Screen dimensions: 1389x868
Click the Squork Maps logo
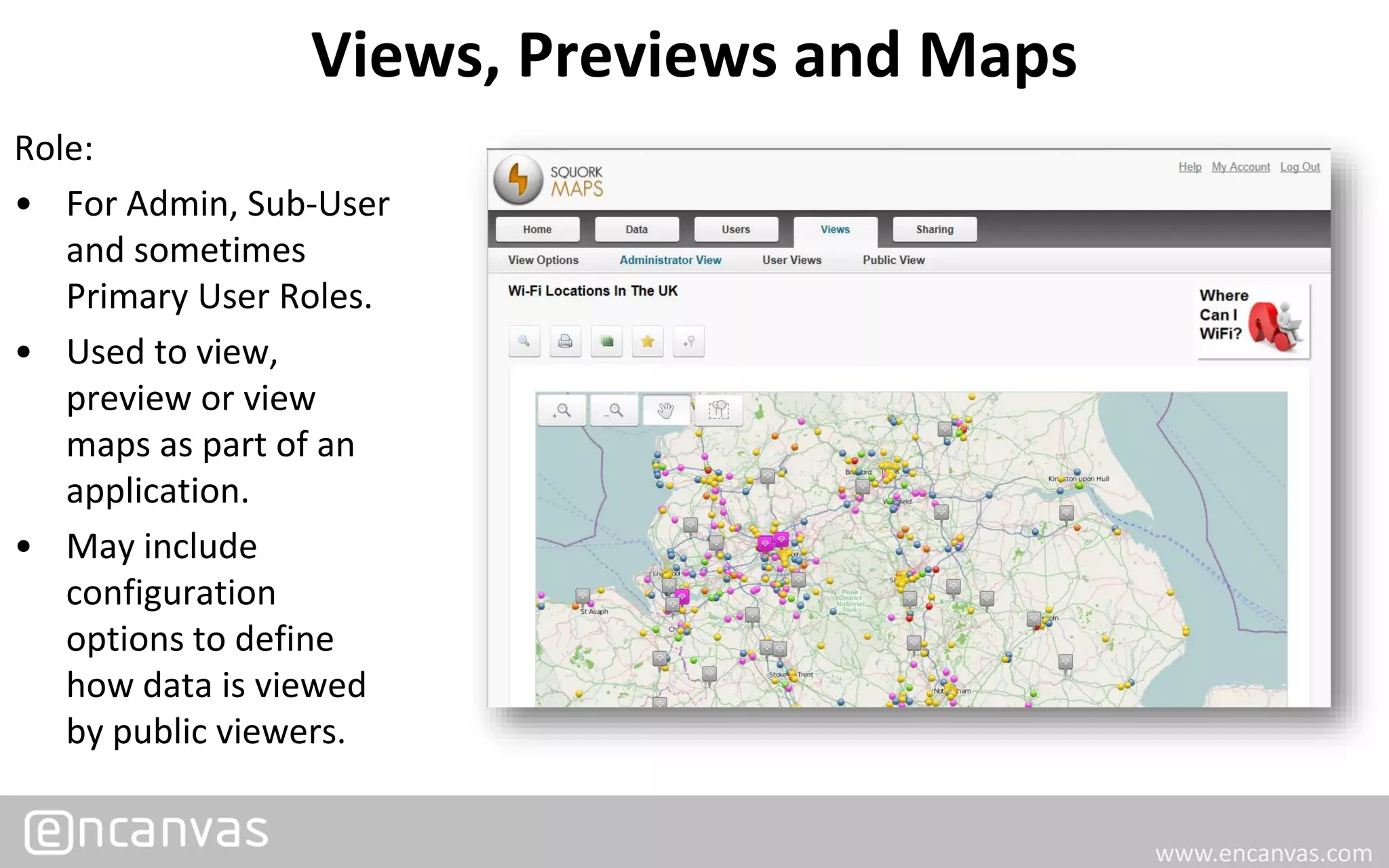[549, 180]
